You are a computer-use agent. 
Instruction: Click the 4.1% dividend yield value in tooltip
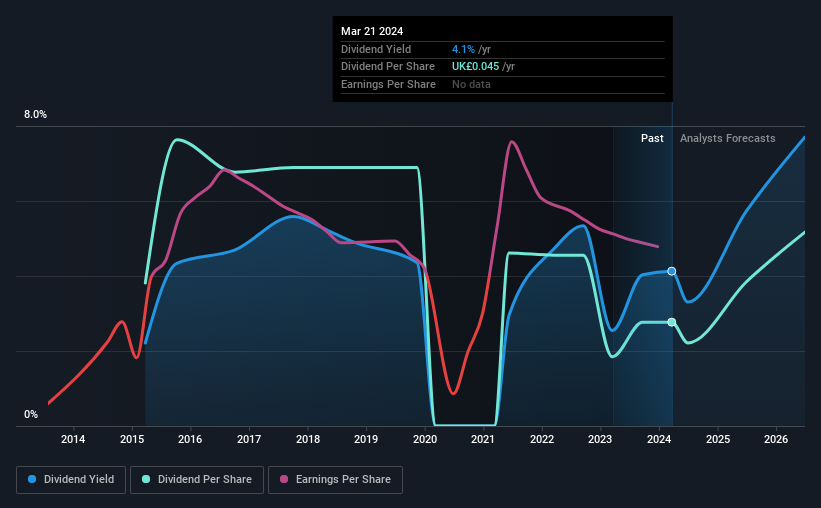click(x=463, y=49)
